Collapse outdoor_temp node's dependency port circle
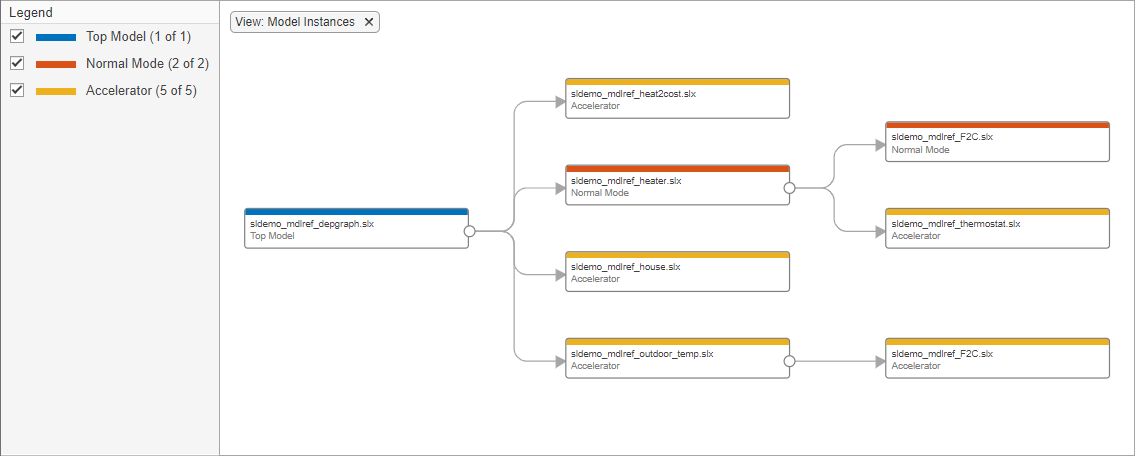The image size is (1135, 456). pyautogui.click(x=789, y=360)
